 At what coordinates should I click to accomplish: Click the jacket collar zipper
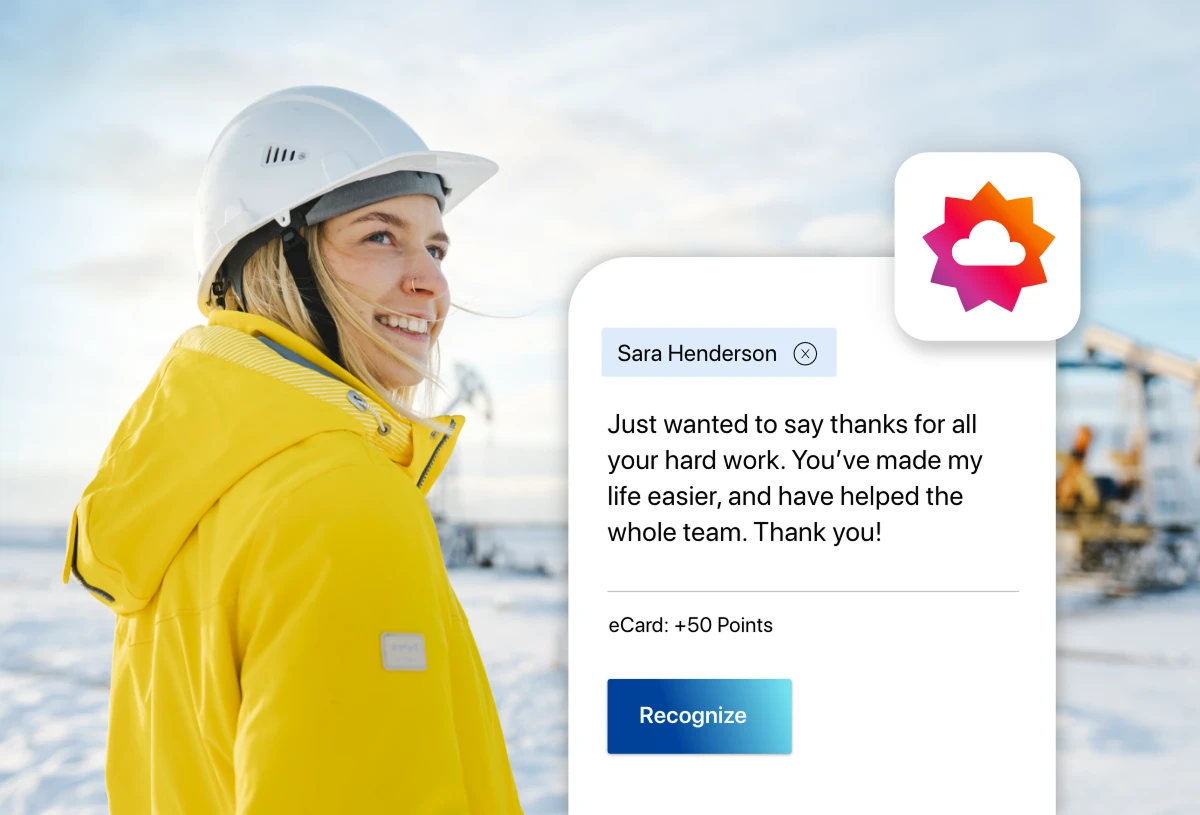[x=437, y=455]
